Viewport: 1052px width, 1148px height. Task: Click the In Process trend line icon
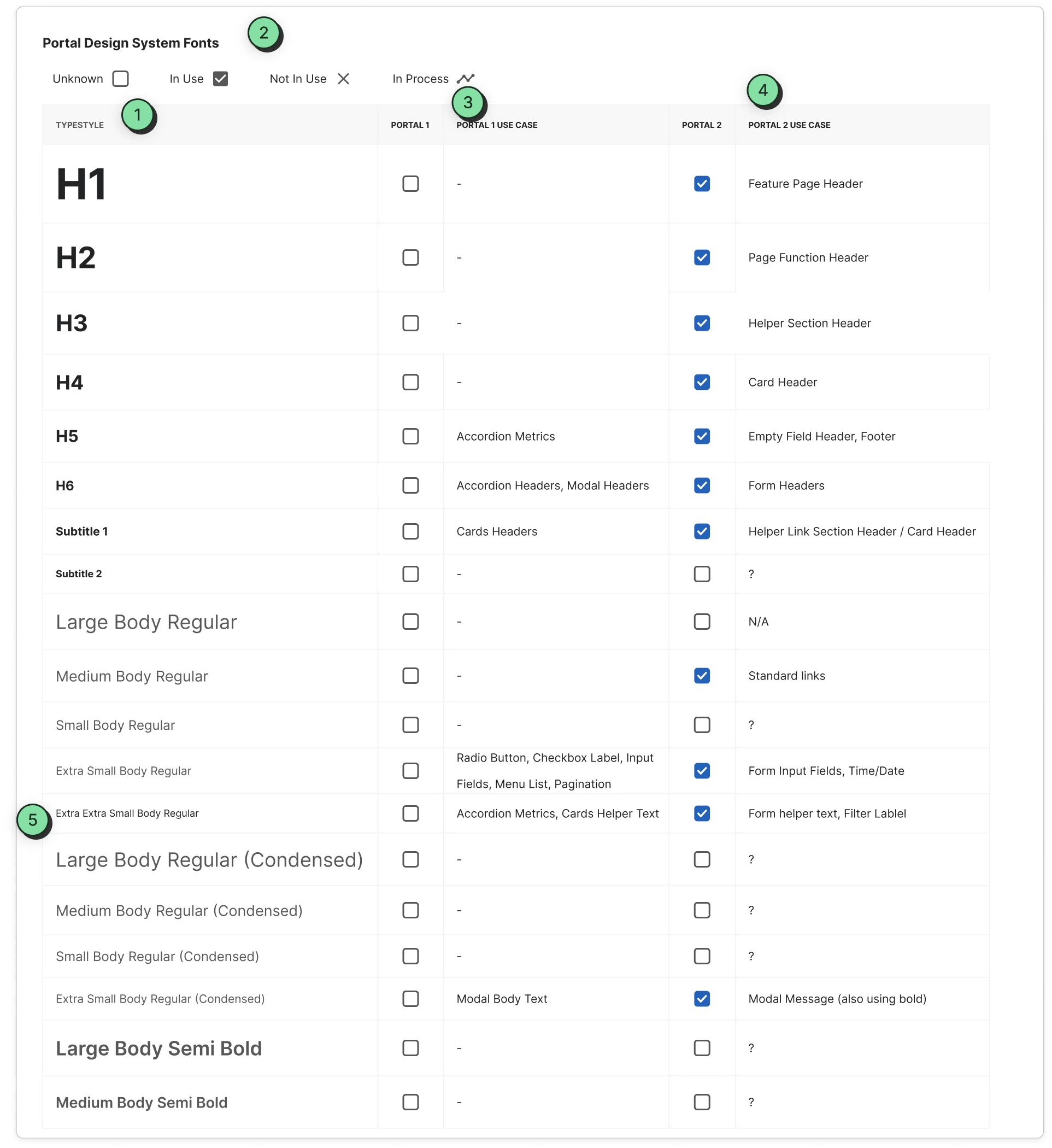pyautogui.click(x=466, y=79)
